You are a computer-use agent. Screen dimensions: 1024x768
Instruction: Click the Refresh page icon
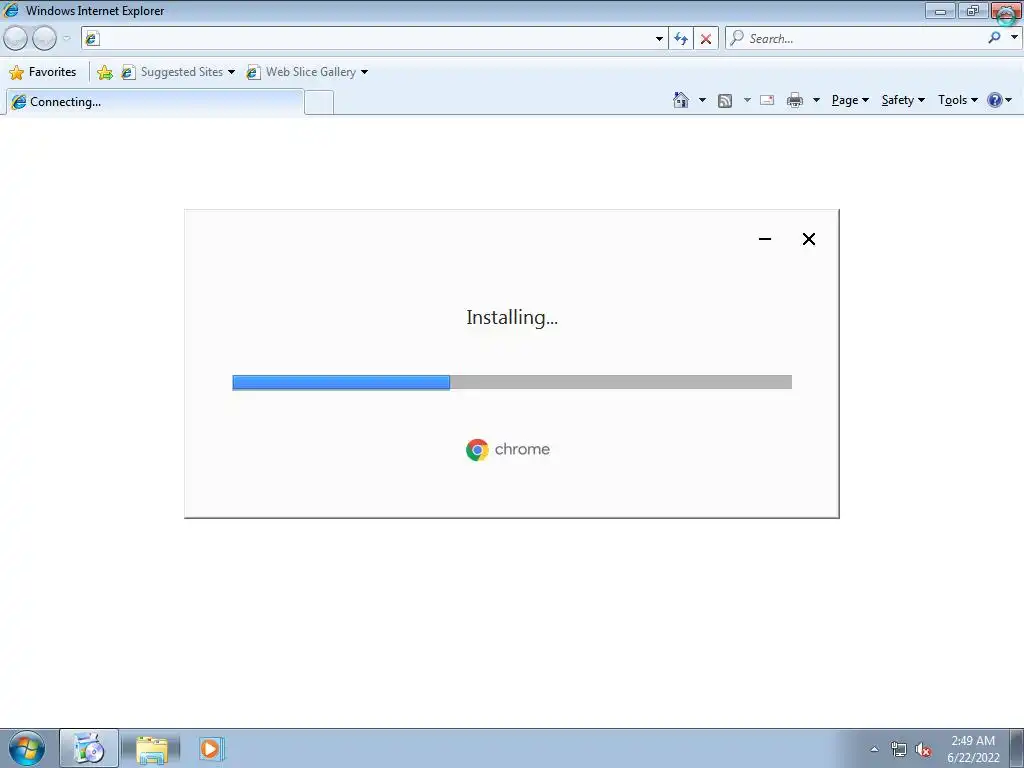tap(681, 39)
